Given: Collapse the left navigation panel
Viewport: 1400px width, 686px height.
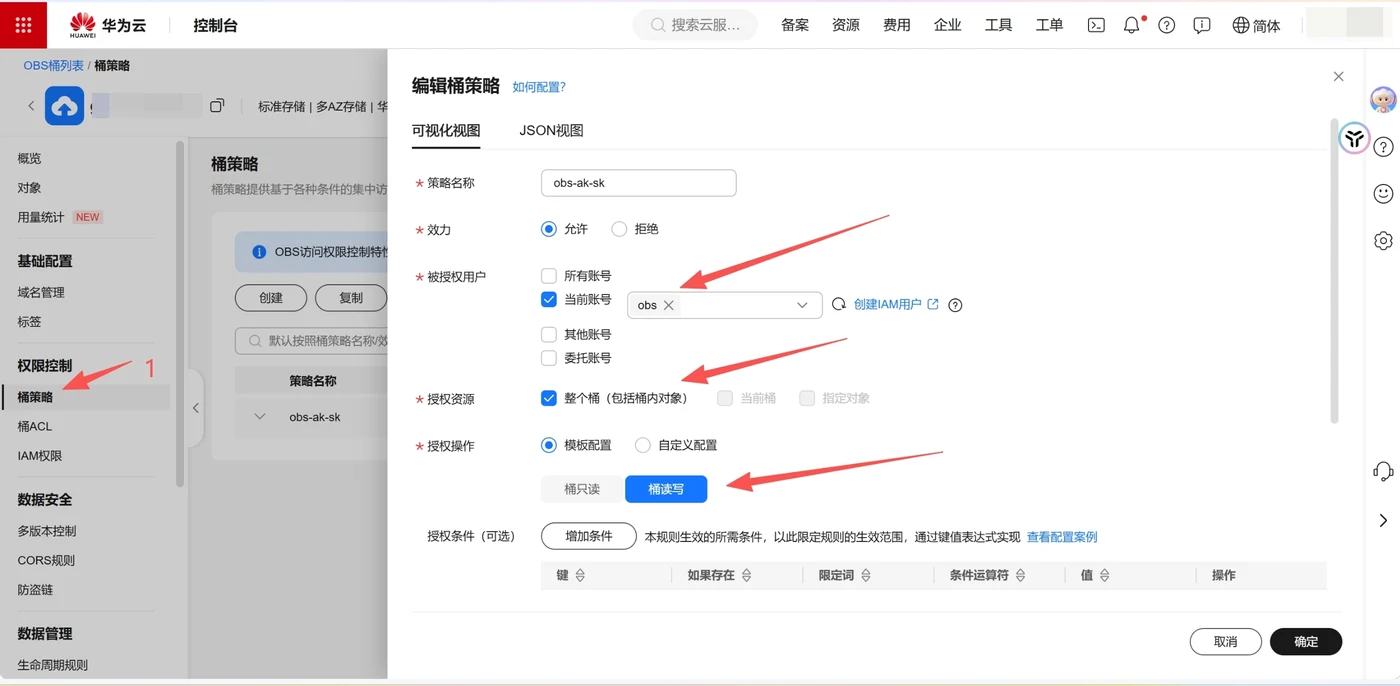Looking at the screenshot, I should [x=196, y=408].
